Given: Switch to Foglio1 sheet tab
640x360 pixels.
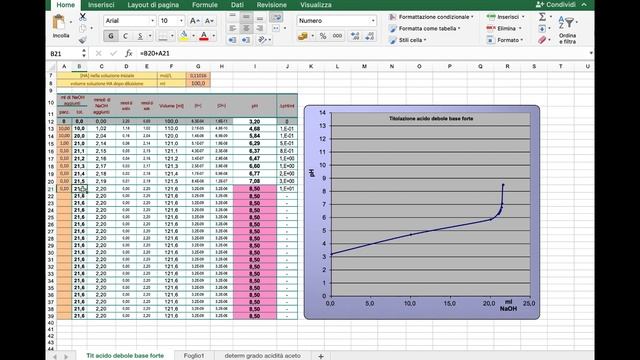Looking at the screenshot, I should coord(193,356).
